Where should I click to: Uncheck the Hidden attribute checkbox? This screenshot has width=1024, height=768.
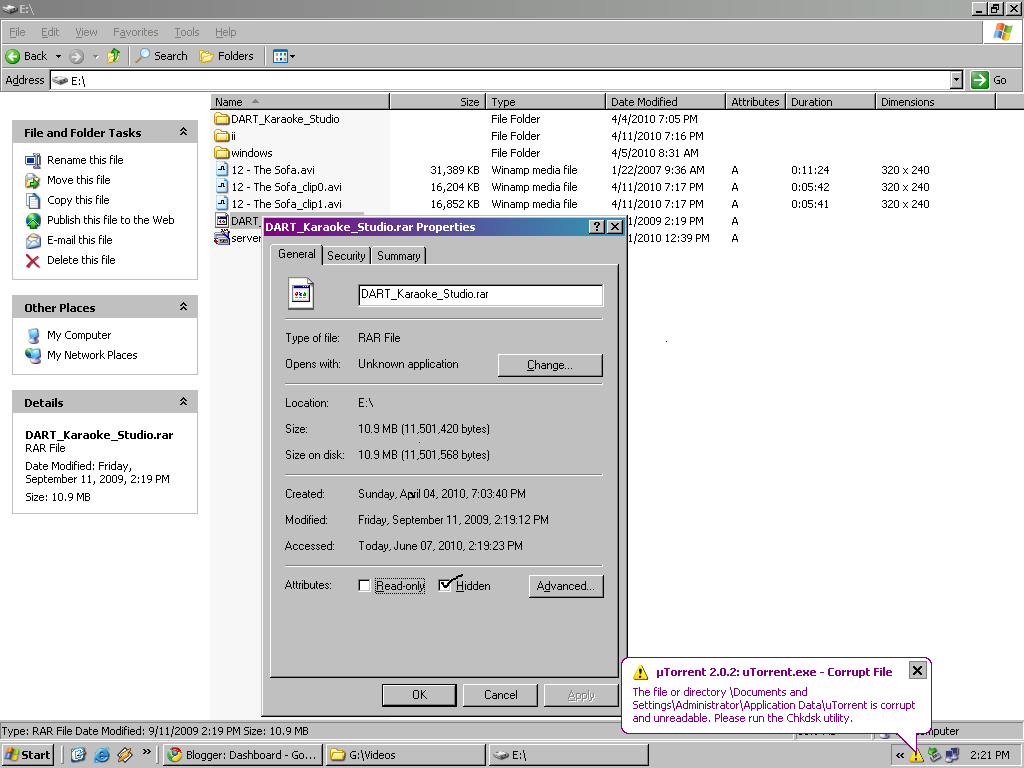pyautogui.click(x=445, y=585)
